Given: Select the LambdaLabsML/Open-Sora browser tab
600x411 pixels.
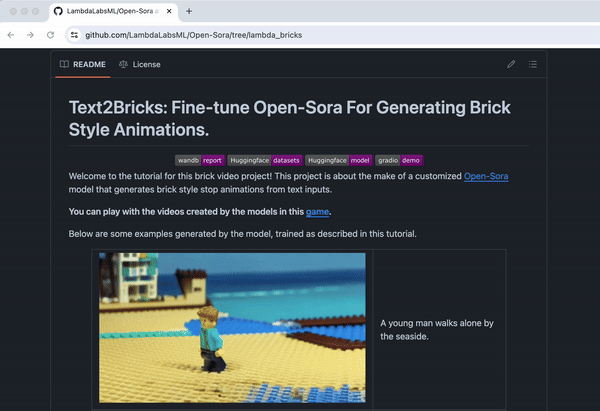Looking at the screenshot, I should point(113,11).
